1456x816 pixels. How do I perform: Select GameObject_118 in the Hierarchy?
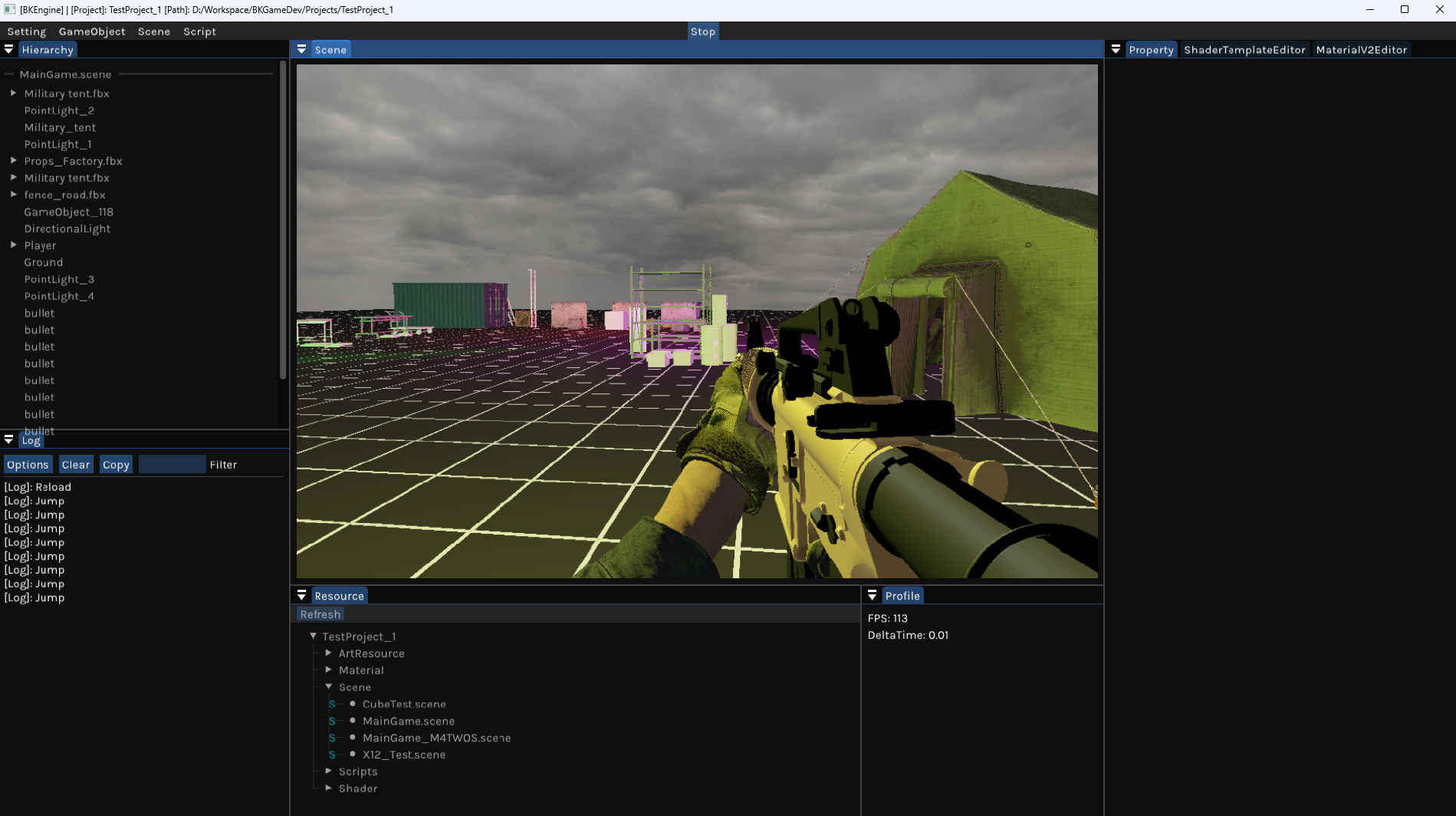(68, 212)
